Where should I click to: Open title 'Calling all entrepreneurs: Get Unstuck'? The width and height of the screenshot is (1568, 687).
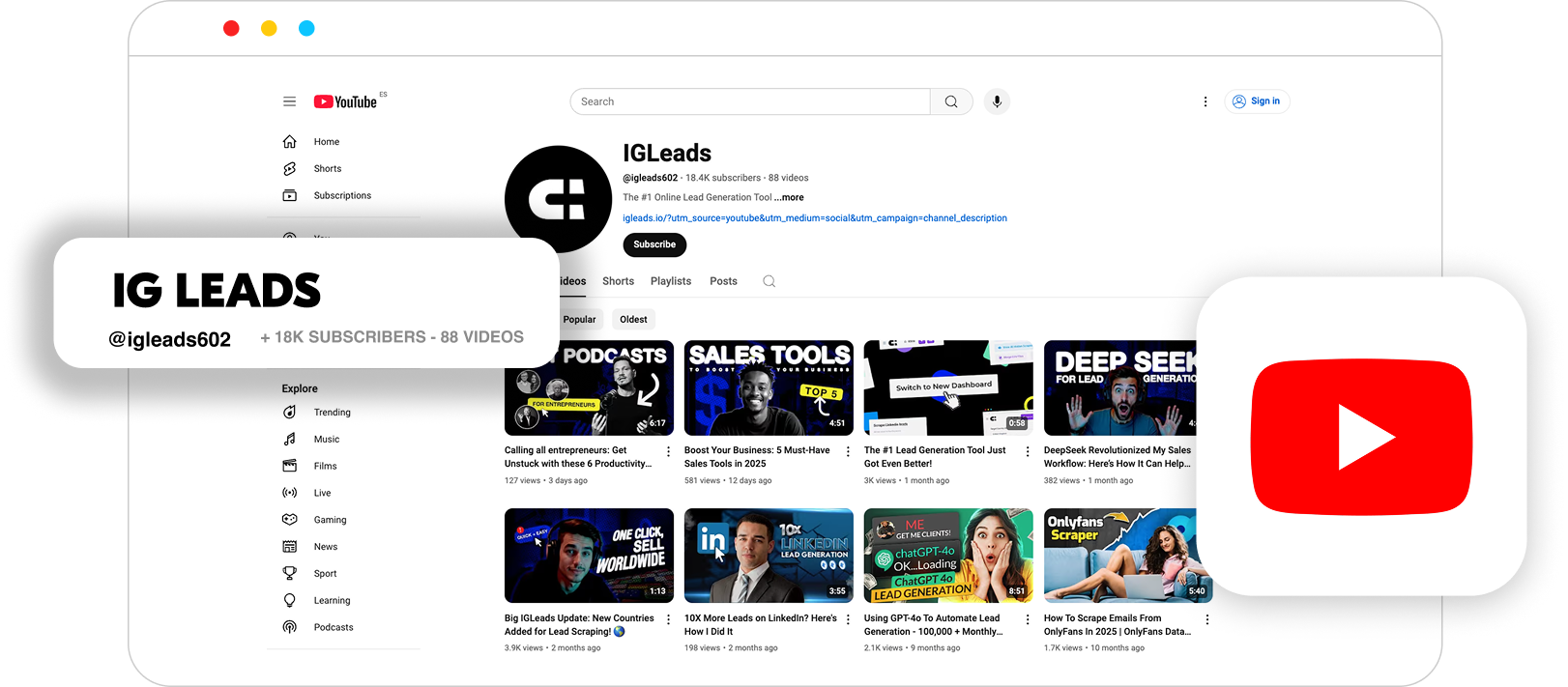tap(578, 457)
